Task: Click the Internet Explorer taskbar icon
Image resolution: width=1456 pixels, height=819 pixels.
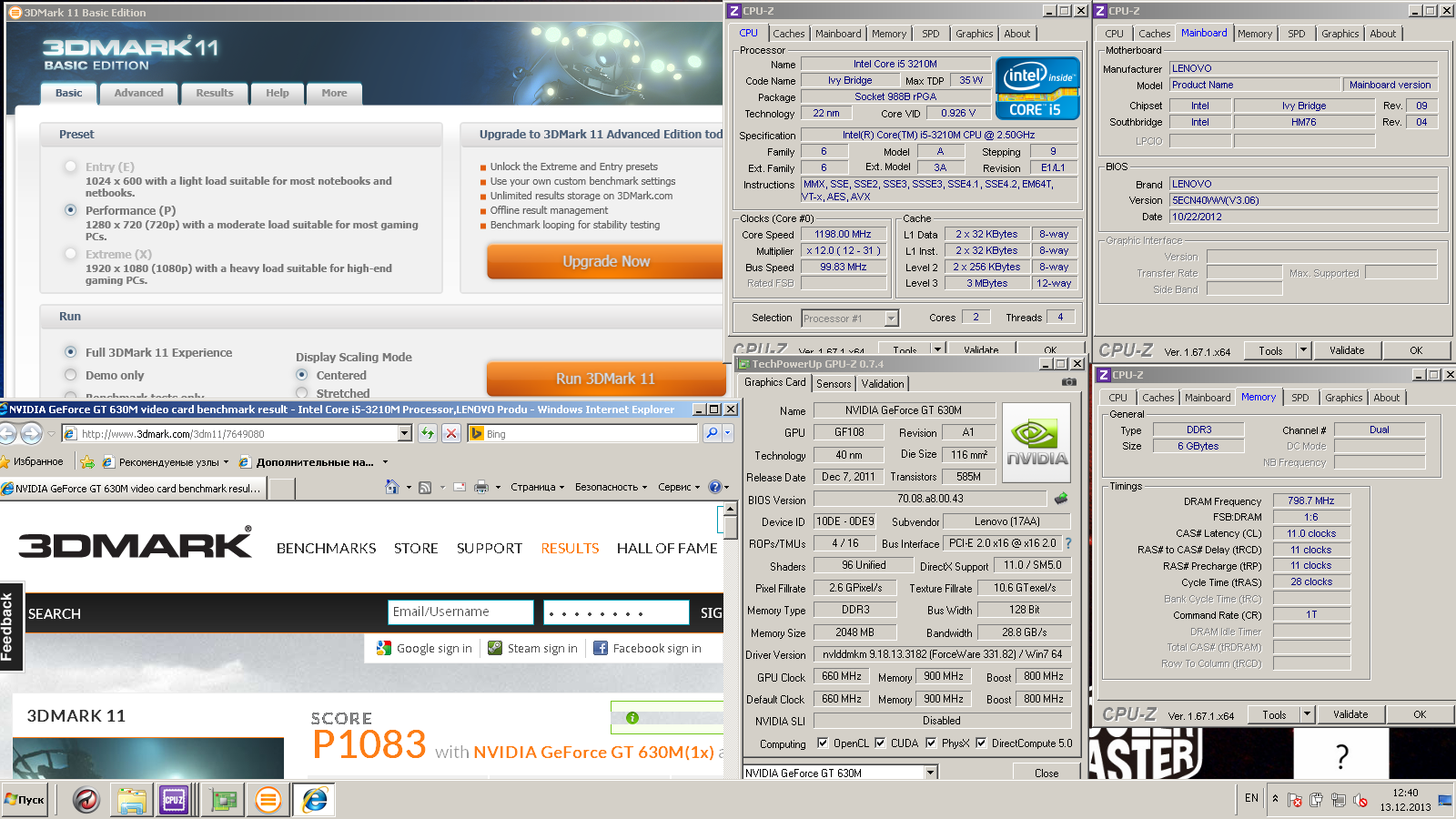Action: pos(315,800)
